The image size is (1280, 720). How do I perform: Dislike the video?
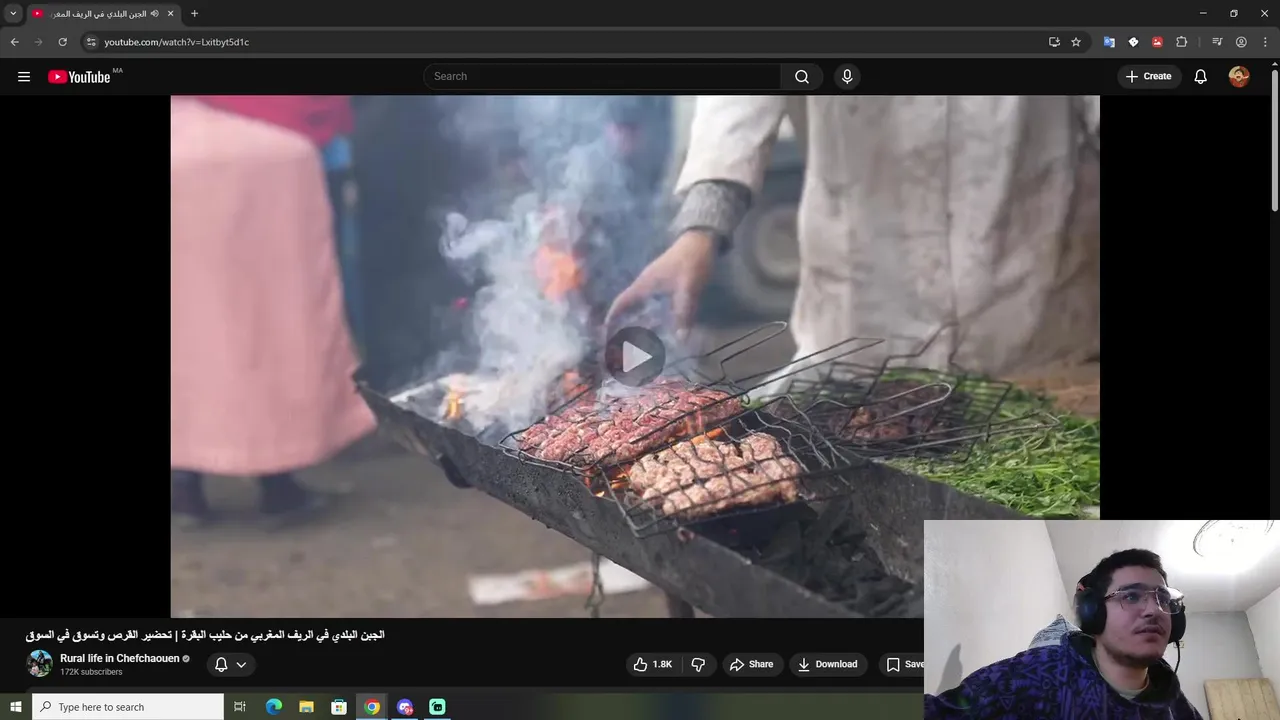tap(698, 664)
